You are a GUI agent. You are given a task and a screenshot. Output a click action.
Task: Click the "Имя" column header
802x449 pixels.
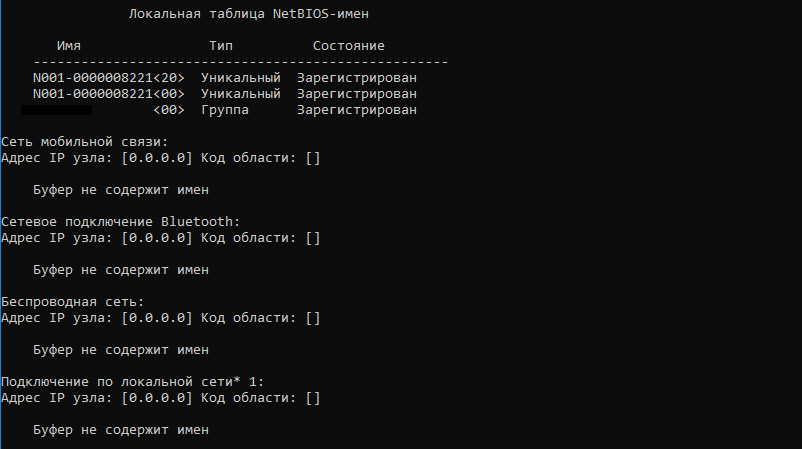click(x=69, y=46)
